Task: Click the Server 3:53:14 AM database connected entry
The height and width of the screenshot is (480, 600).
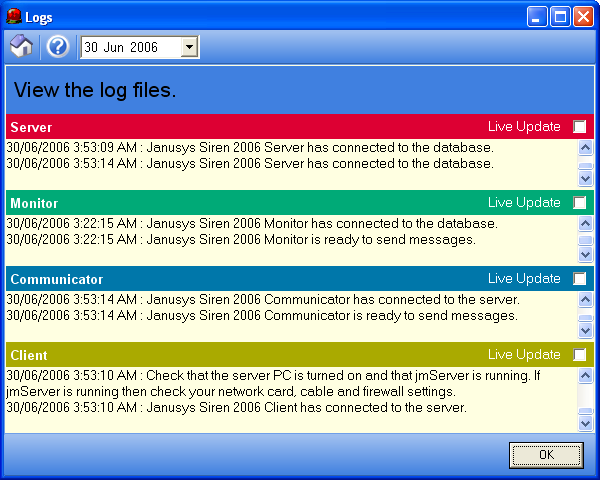Action: coord(250,163)
